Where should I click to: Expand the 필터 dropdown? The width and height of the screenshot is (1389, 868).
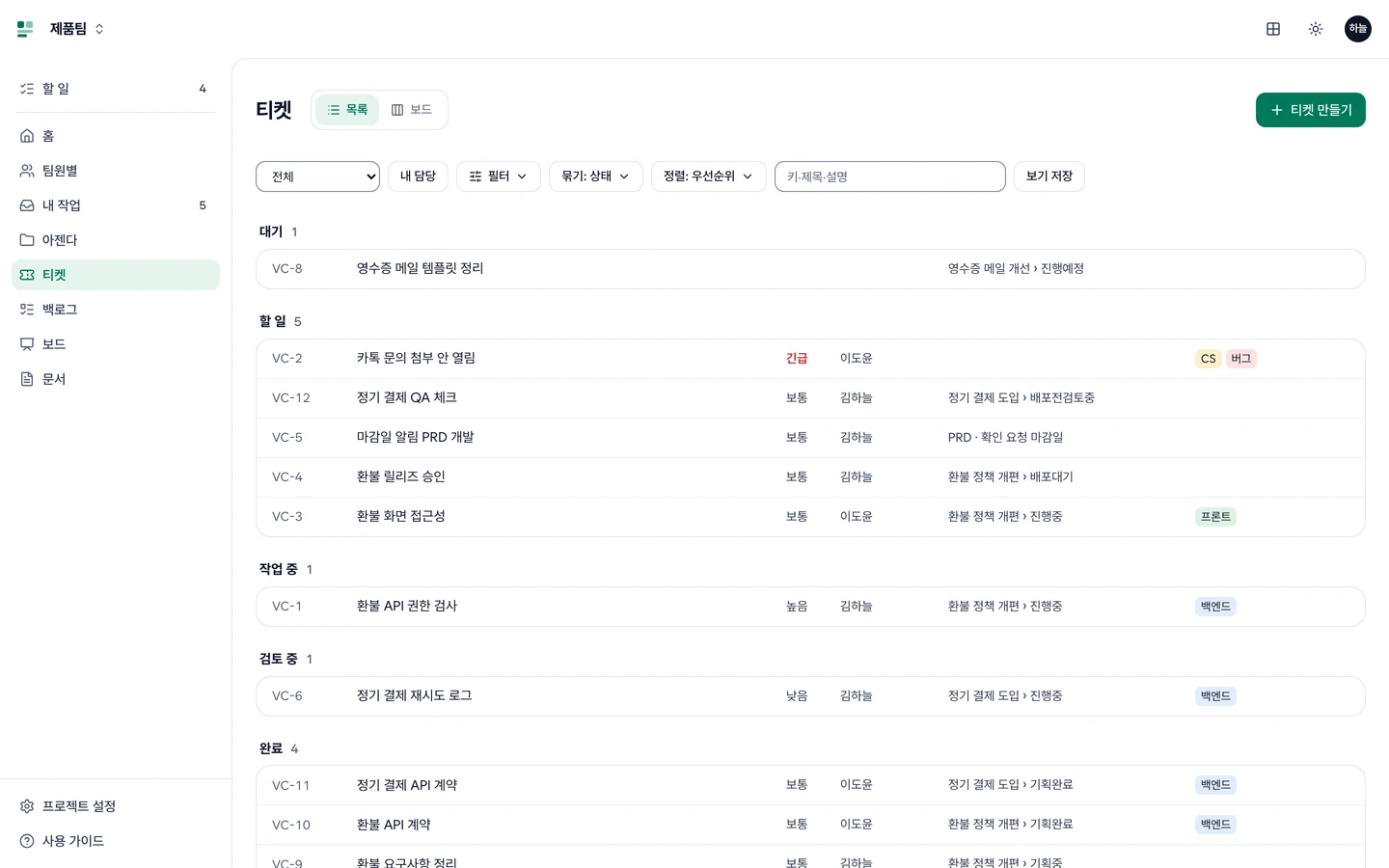pyautogui.click(x=499, y=176)
